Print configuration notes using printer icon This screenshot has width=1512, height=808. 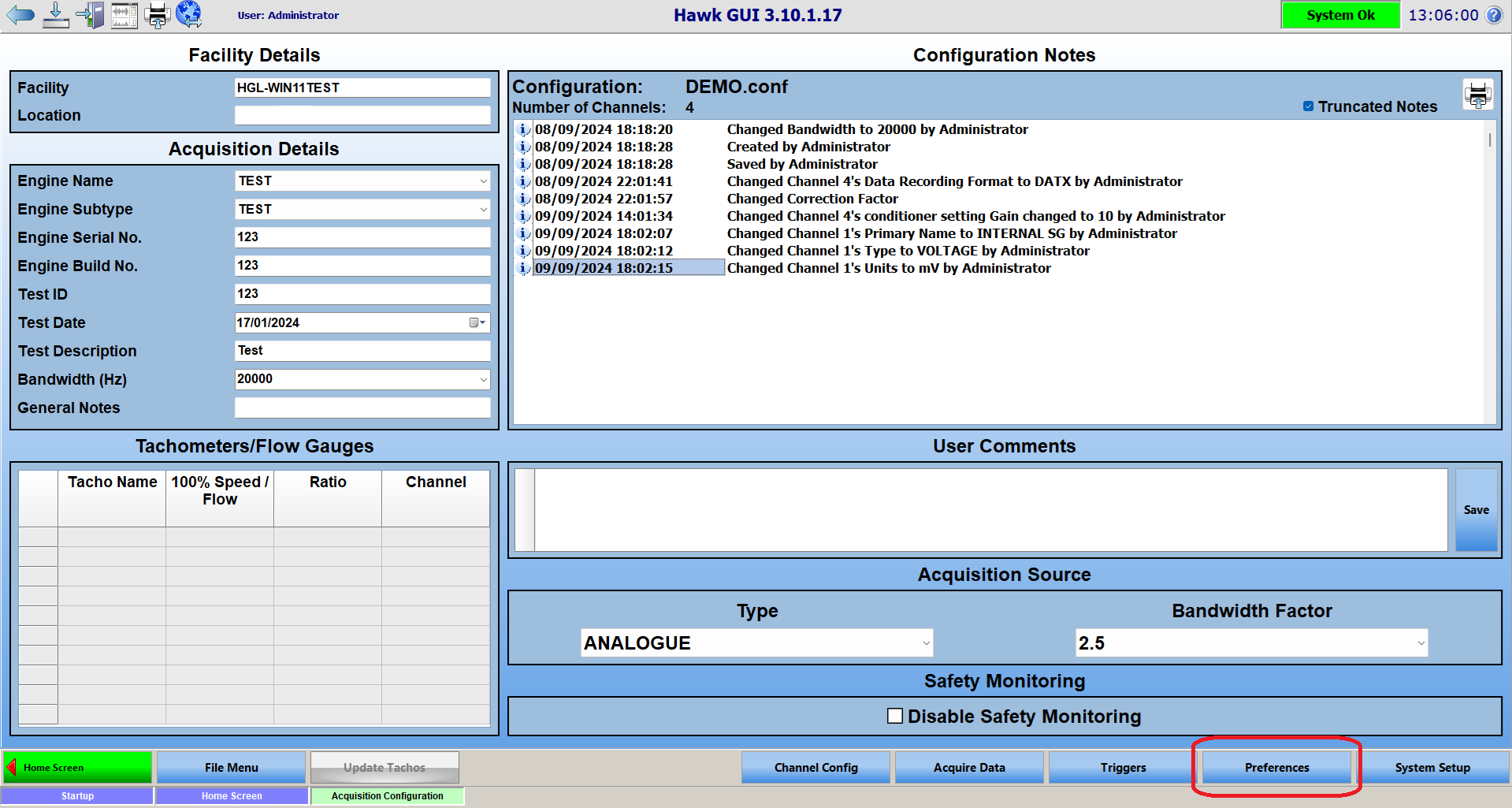[x=1477, y=95]
